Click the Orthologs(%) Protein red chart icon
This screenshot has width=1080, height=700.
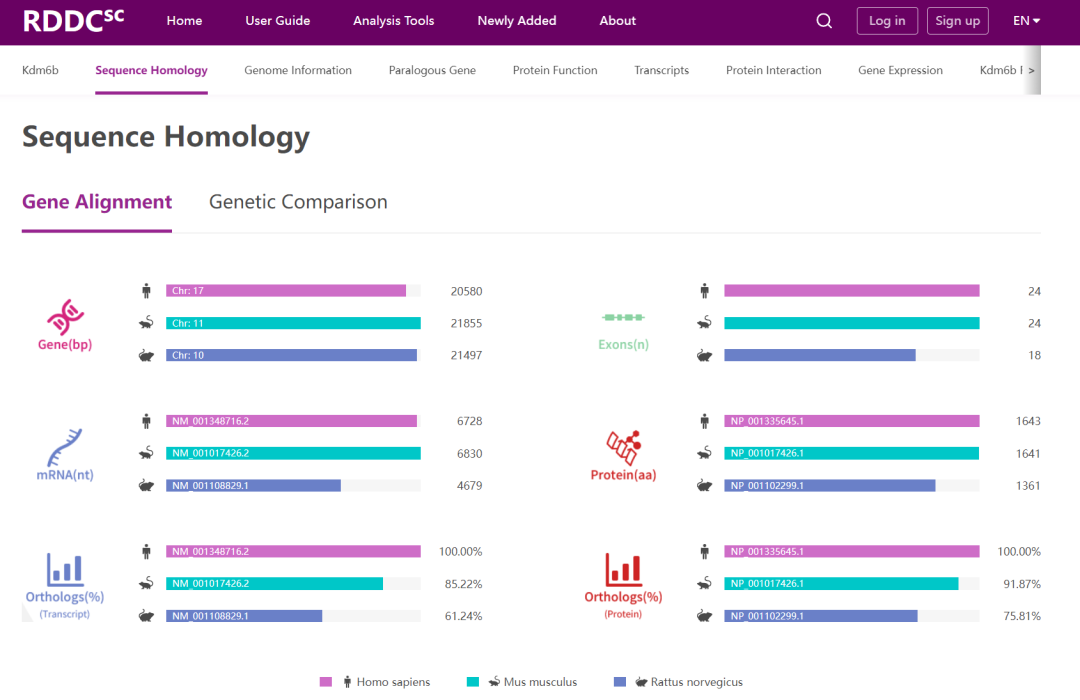(x=623, y=569)
